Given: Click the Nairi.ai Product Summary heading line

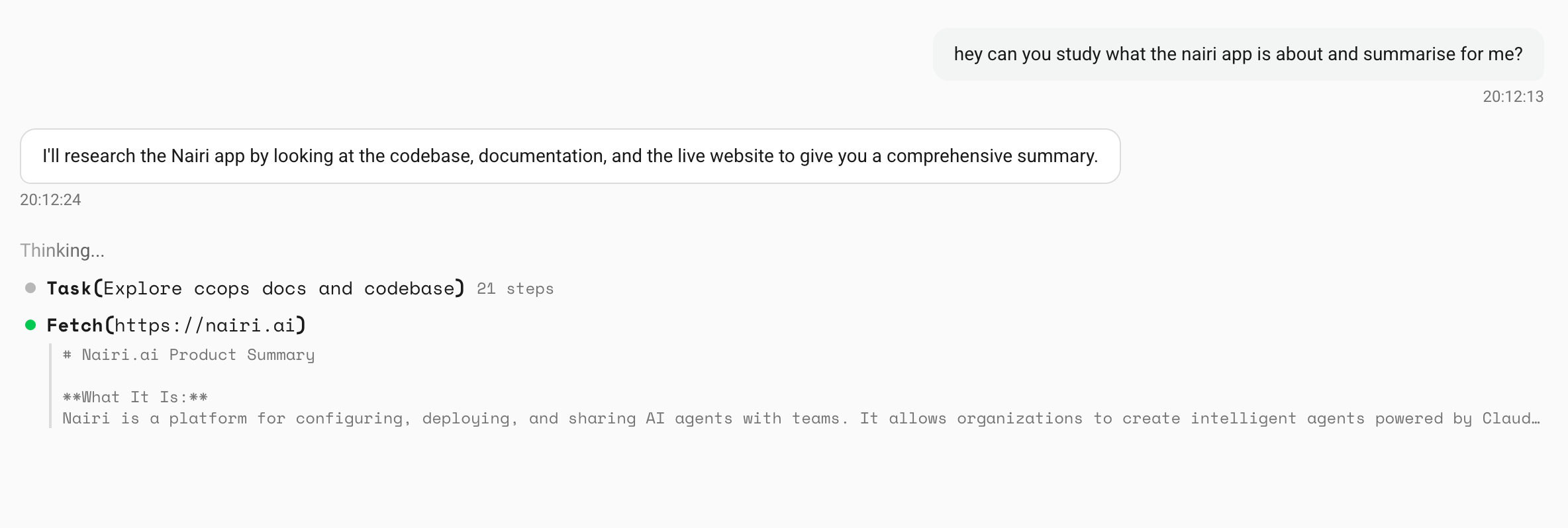Looking at the screenshot, I should pos(189,355).
